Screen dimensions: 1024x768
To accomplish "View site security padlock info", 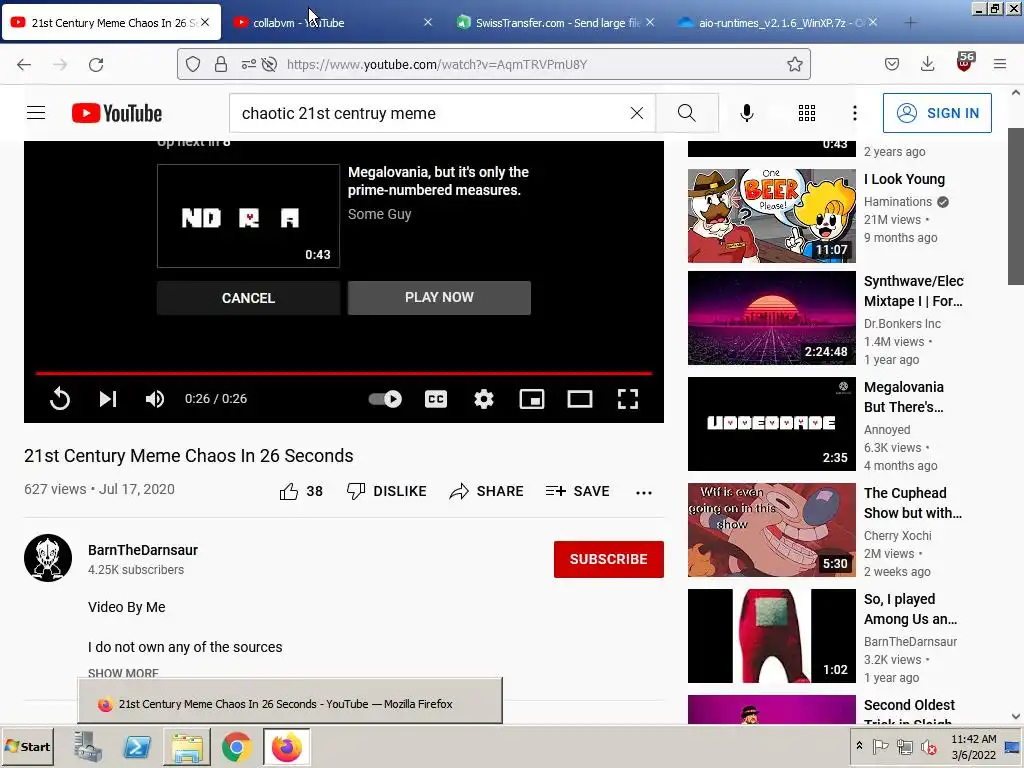I will [x=221, y=64].
